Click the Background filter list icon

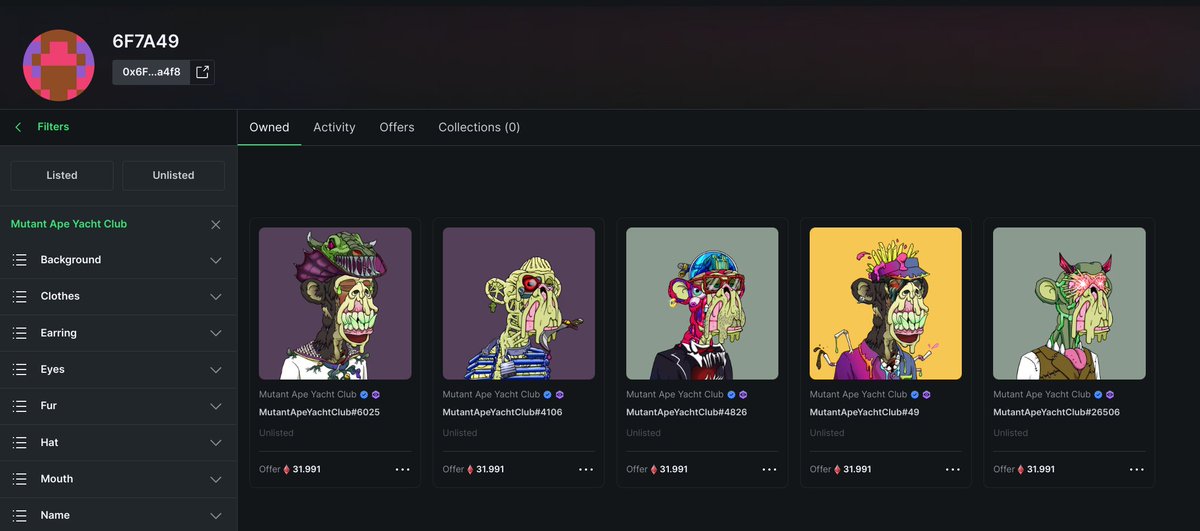click(x=19, y=260)
